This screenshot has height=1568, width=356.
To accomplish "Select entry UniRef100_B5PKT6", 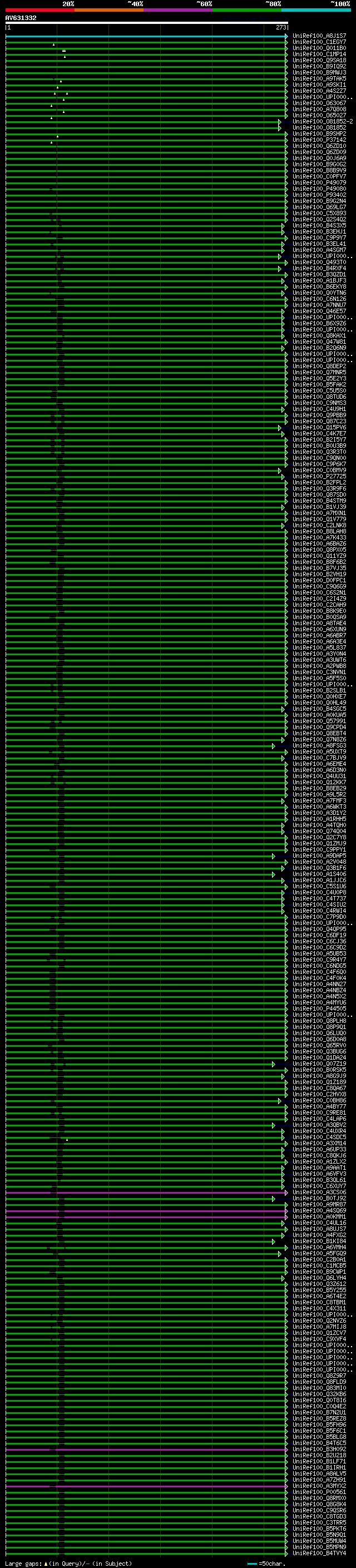I will (319, 1529).
